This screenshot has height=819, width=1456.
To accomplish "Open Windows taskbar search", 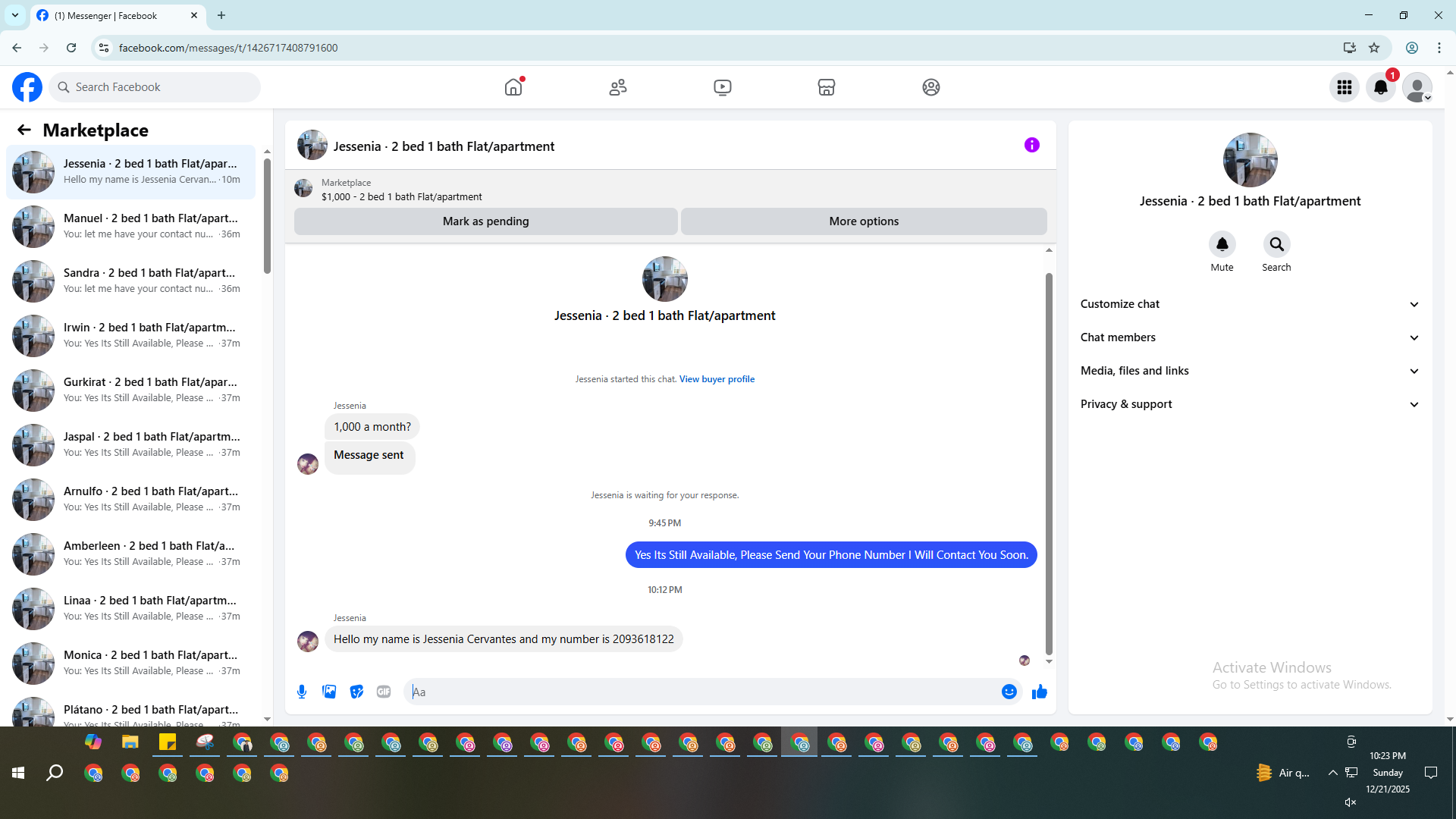I will [x=55, y=773].
